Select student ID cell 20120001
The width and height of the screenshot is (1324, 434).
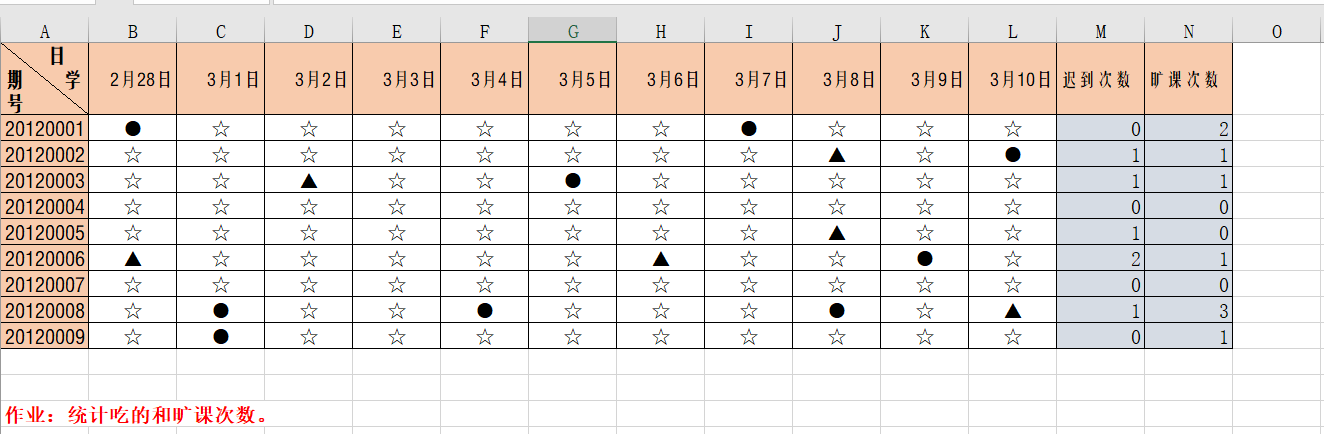[x=45, y=128]
